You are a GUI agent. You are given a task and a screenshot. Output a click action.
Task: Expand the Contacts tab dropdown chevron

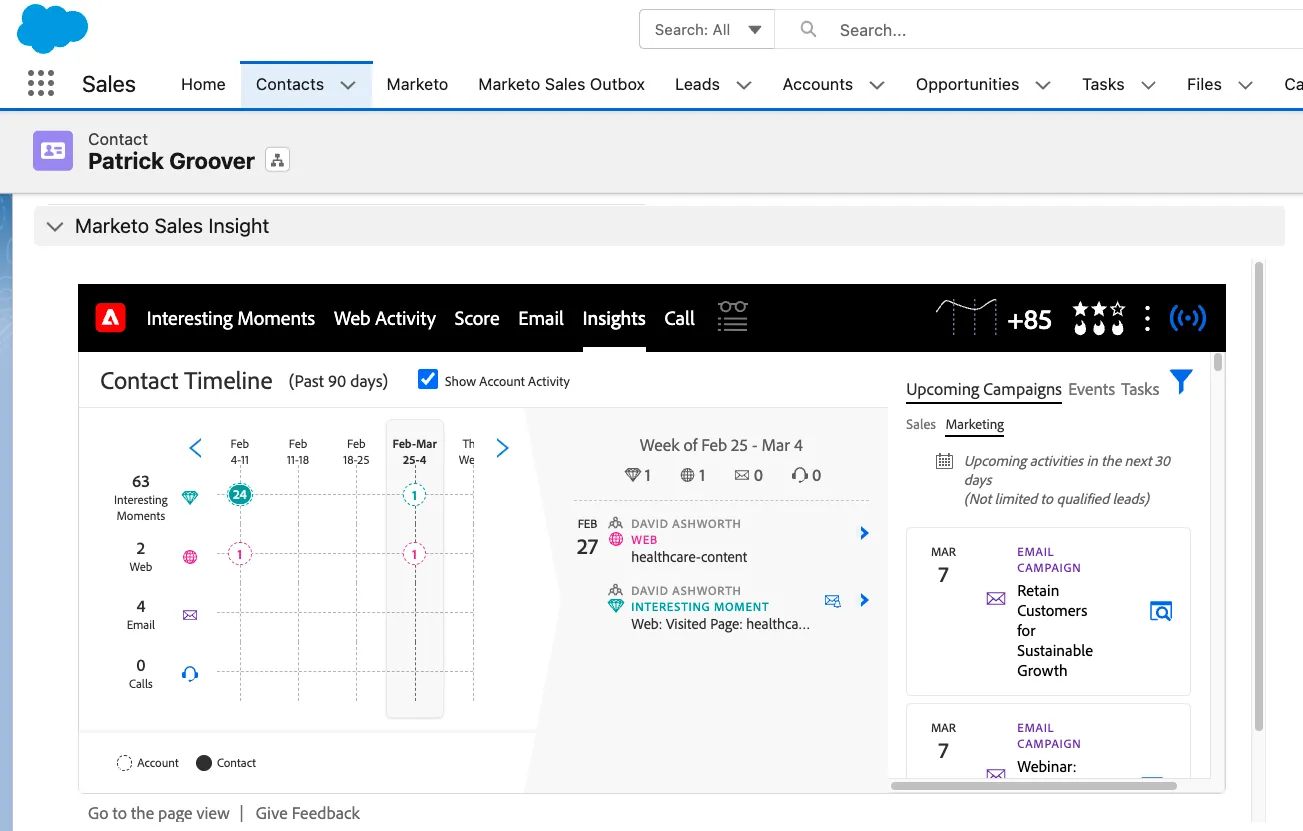click(x=348, y=85)
